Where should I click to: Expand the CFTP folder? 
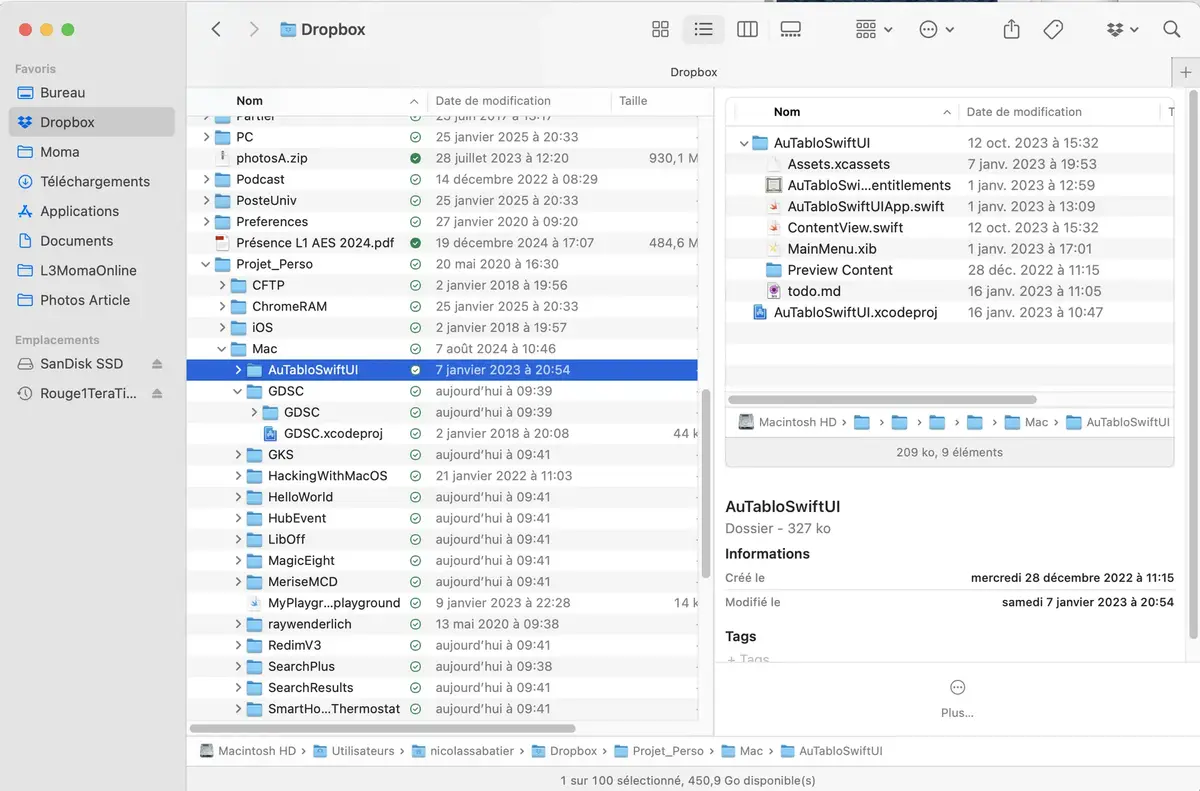click(223, 285)
